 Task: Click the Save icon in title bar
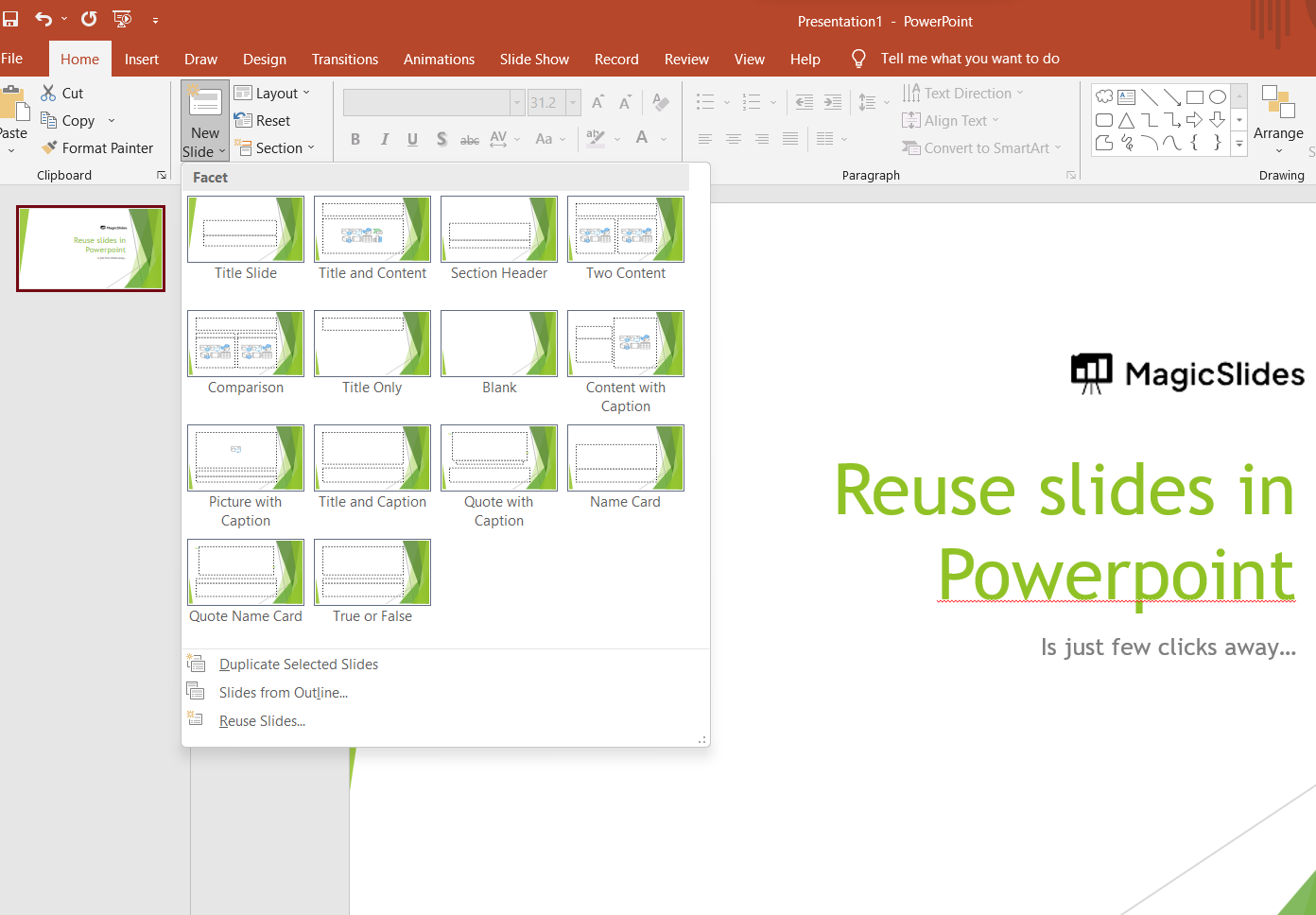coord(10,19)
